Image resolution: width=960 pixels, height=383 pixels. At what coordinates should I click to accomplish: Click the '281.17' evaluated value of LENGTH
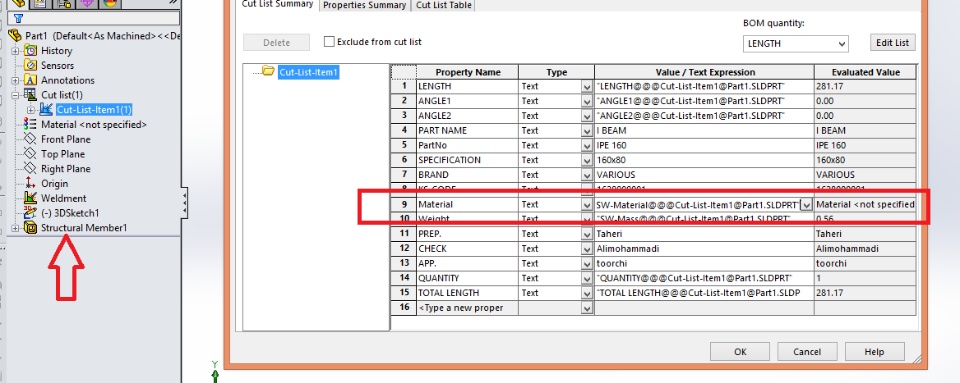click(x=865, y=86)
